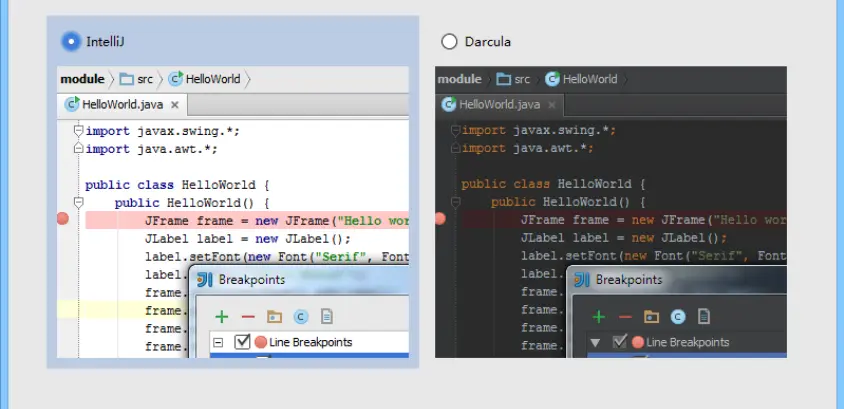844x409 pixels.
Task: Click the Line Breakpoints label in IntelliJ preview
Action: 311,342
